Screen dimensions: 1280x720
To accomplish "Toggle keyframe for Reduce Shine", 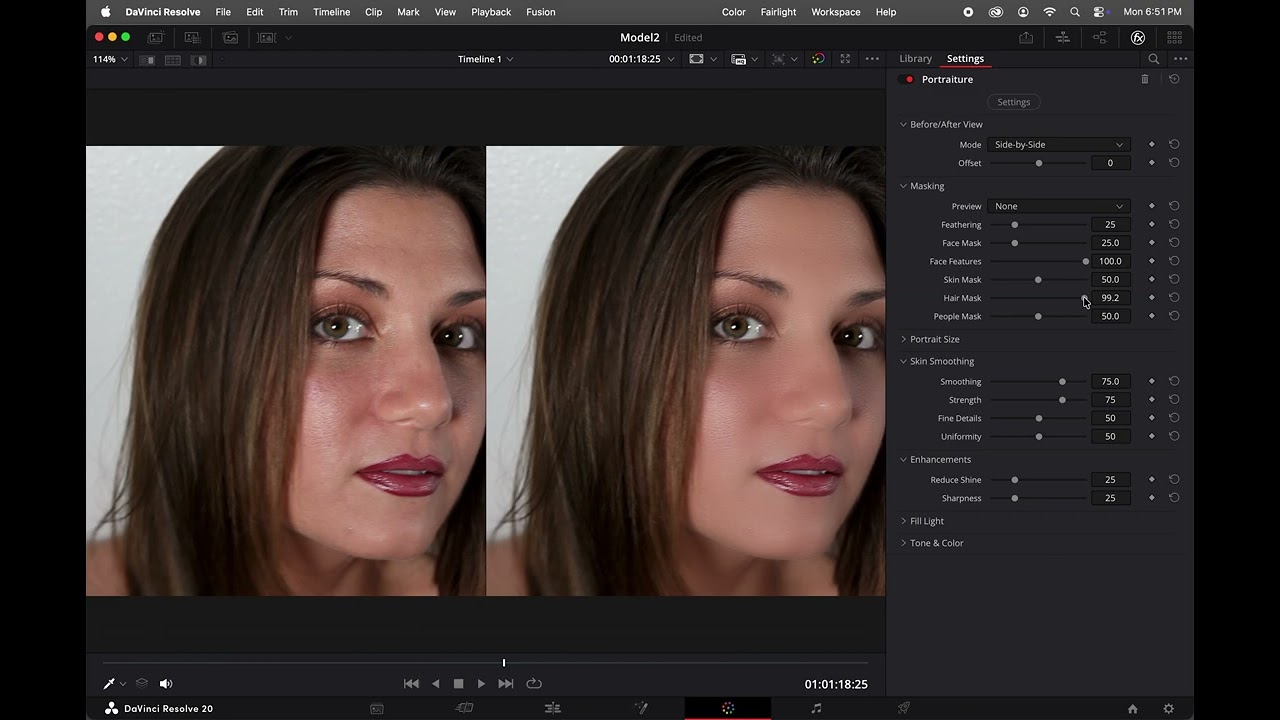I will pos(1151,480).
